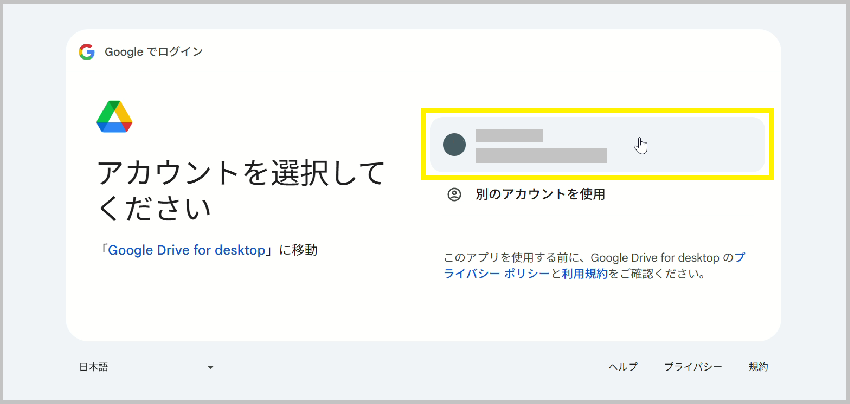850x404 pixels.
Task: Select the listed account with blurred name
Action: (597, 145)
